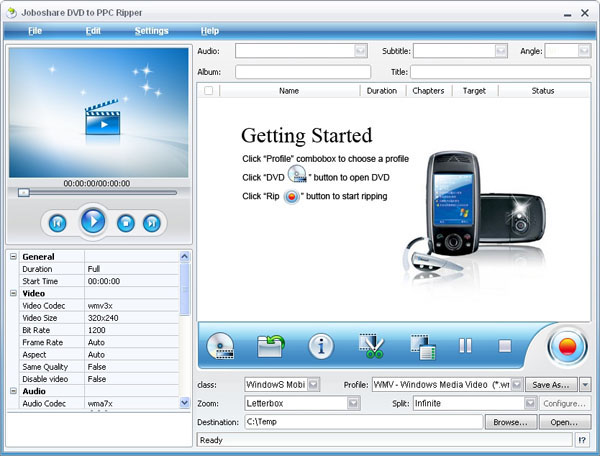Open the Zoom Letterbox dropdown
Image resolution: width=600 pixels, height=456 pixels.
click(353, 403)
